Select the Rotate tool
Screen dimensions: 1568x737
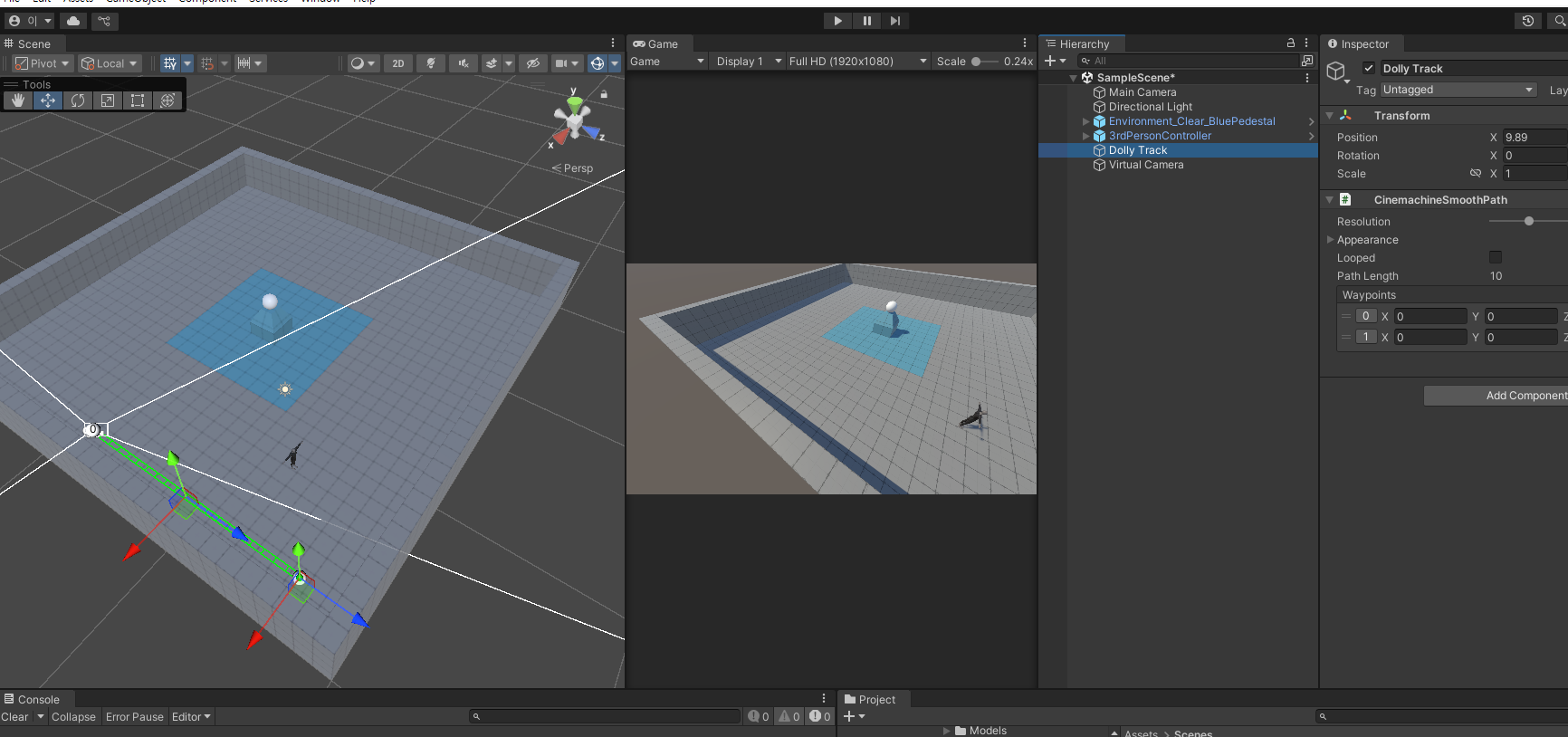tap(78, 100)
